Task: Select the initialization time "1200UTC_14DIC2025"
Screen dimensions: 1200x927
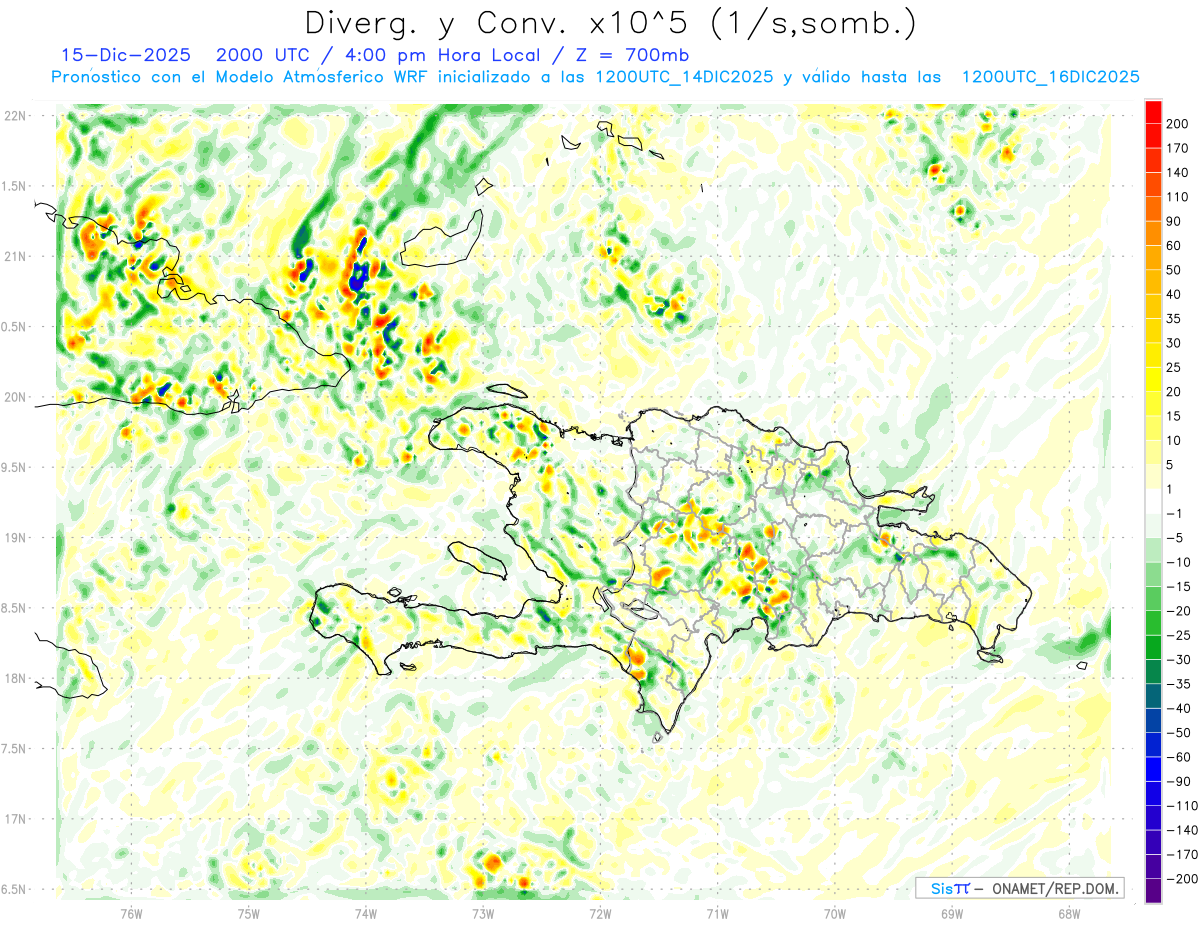Action: (x=683, y=77)
